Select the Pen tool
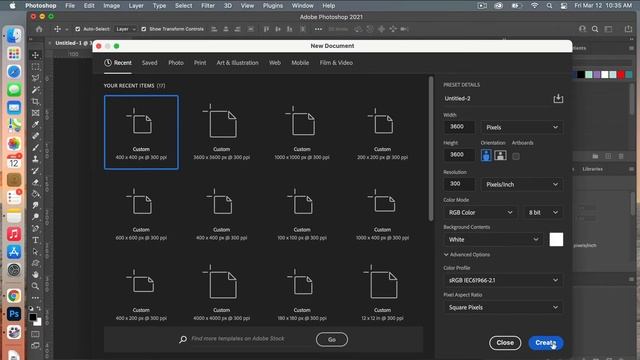The image size is (640, 360). pyautogui.click(x=36, y=229)
